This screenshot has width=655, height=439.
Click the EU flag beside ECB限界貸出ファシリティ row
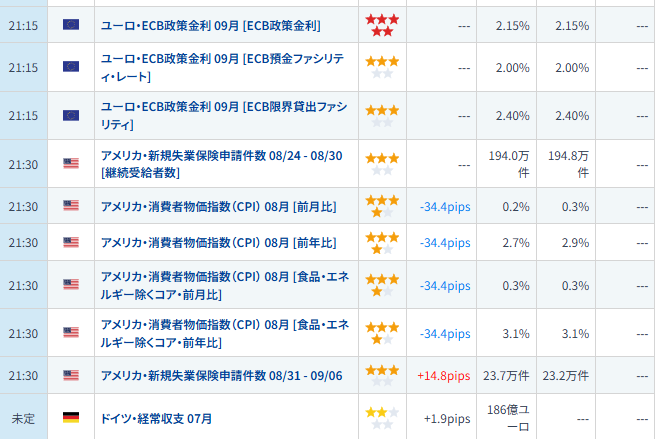pos(70,115)
